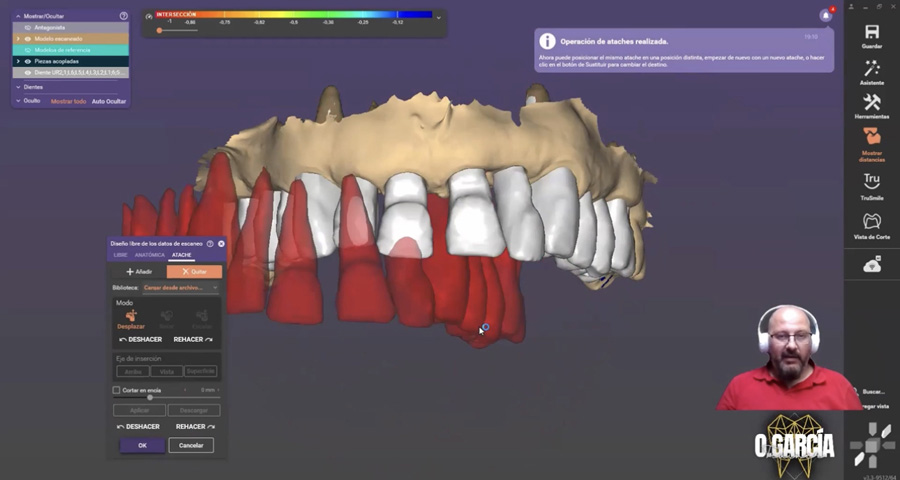This screenshot has width=900, height=480.
Task: Click the user account icon in title bar
Action: point(851,7)
